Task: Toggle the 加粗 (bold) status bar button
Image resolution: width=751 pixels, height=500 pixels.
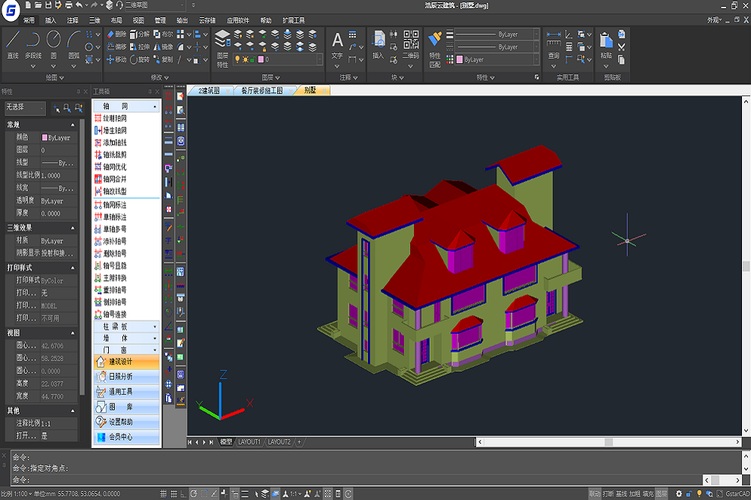Action: coord(635,494)
